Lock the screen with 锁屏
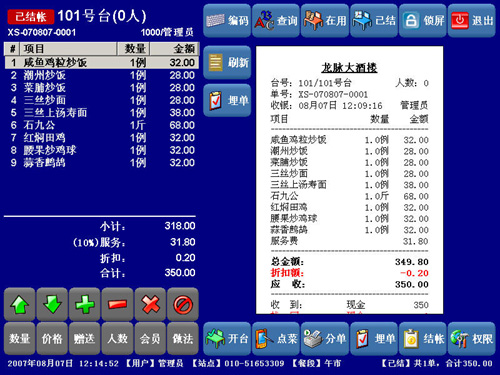The height and width of the screenshot is (375, 500). (x=423, y=21)
